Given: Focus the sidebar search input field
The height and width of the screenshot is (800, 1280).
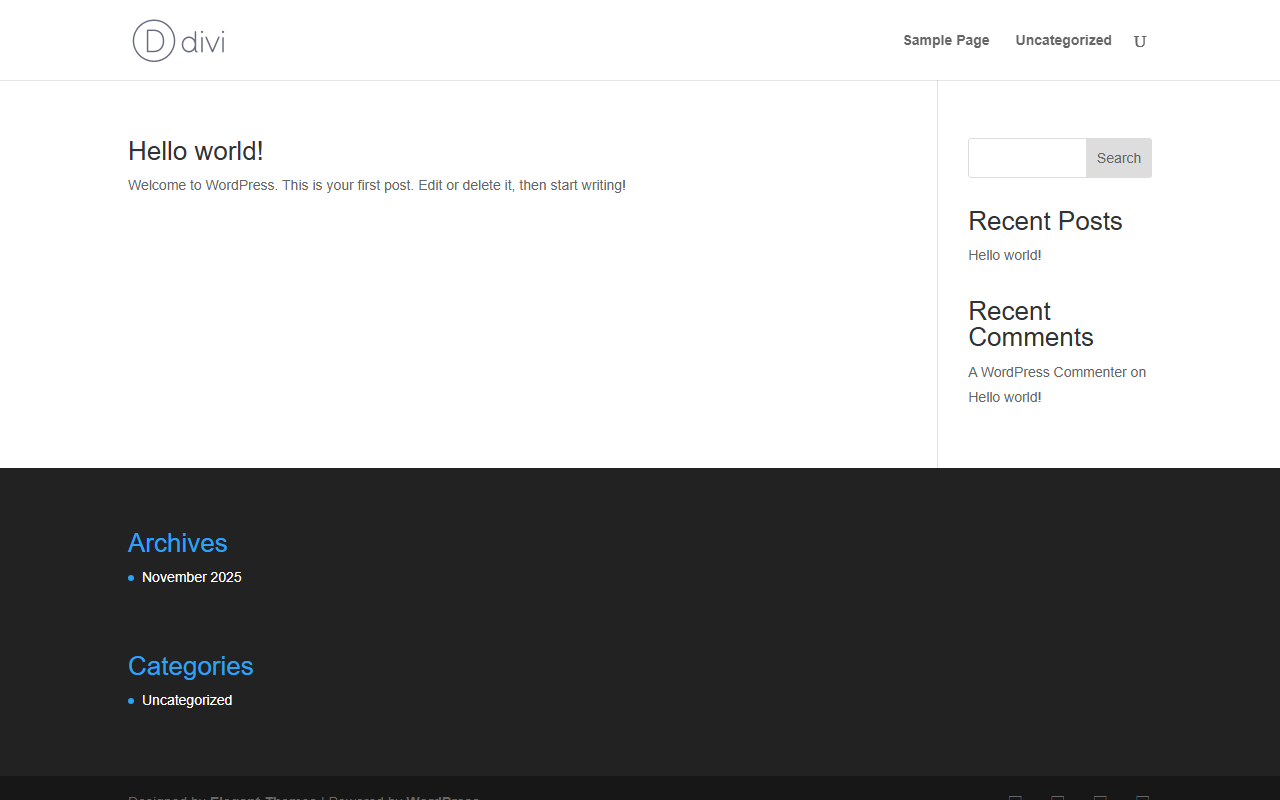Looking at the screenshot, I should click(x=1027, y=158).
